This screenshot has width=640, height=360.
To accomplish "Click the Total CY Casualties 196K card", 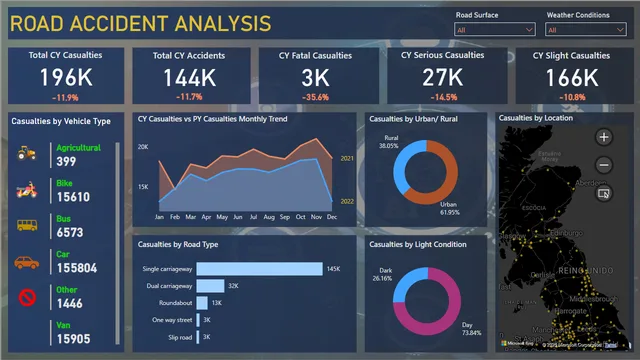I will point(66,76).
